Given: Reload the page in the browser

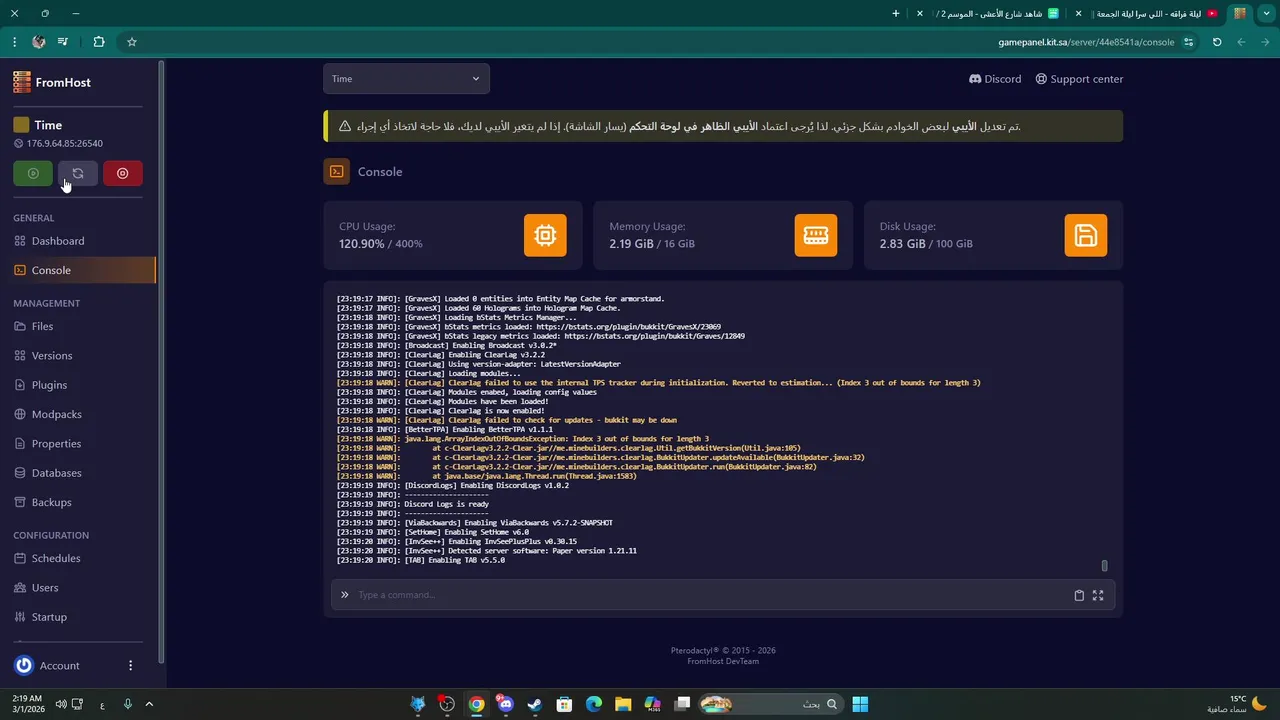Looking at the screenshot, I should coord(1217,42).
